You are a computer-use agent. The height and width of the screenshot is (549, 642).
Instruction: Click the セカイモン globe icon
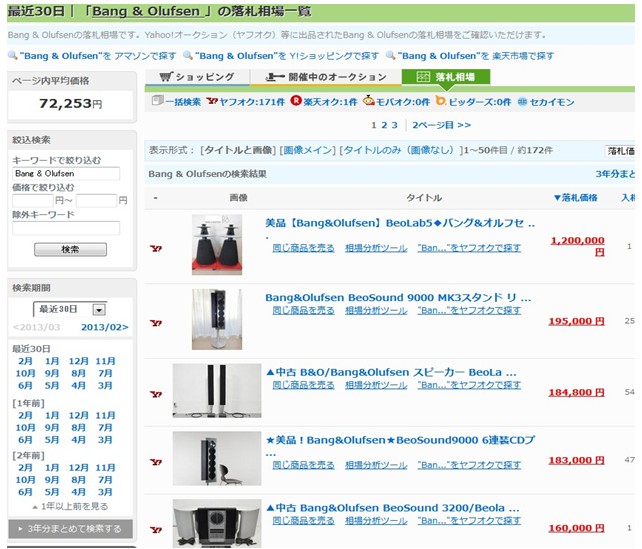(x=522, y=102)
